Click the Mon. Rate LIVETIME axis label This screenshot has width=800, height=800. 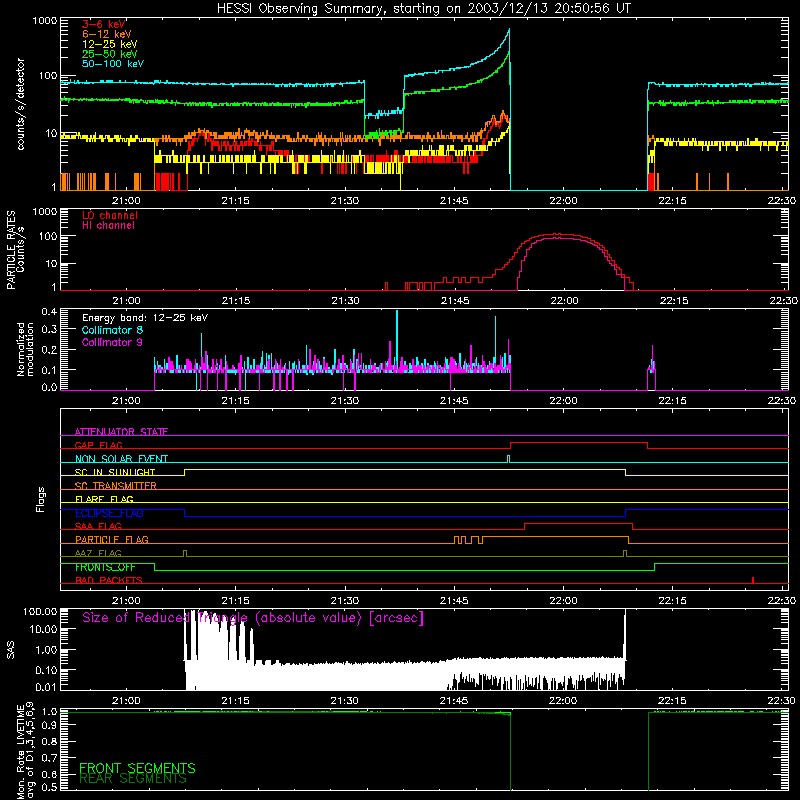[26, 751]
